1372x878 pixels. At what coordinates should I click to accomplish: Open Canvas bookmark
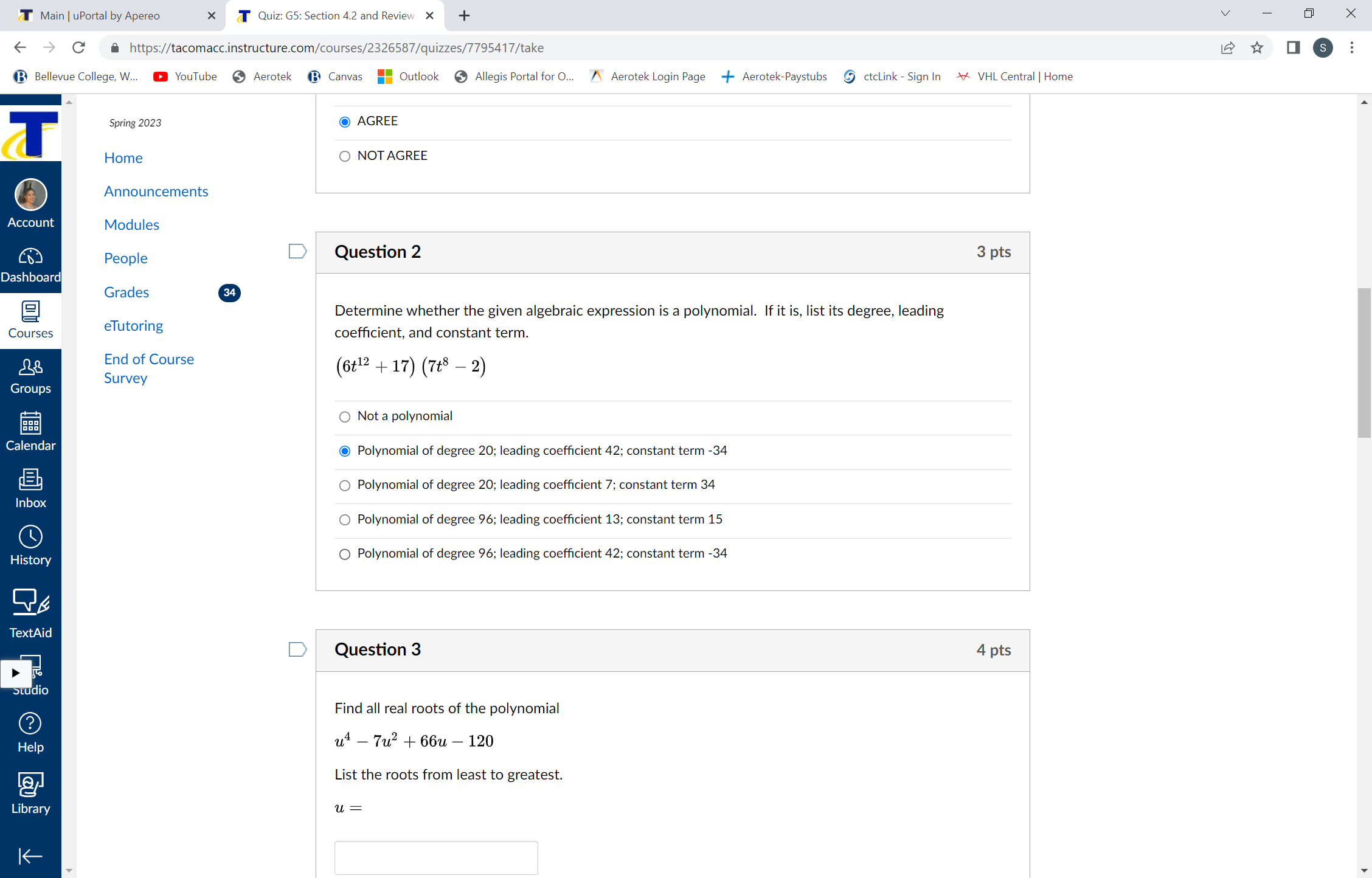pos(335,76)
